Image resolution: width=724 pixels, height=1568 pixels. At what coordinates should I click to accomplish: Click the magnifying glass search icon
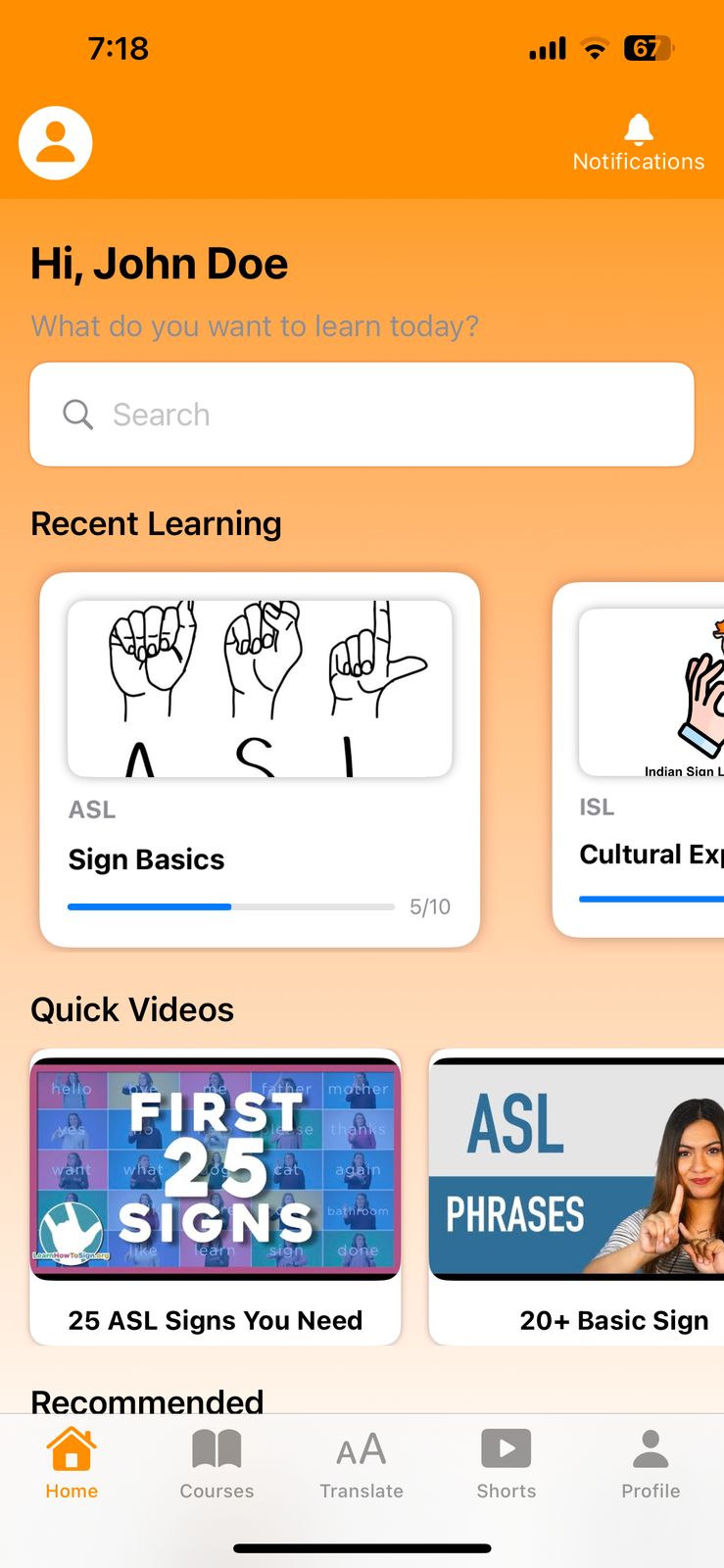(78, 415)
